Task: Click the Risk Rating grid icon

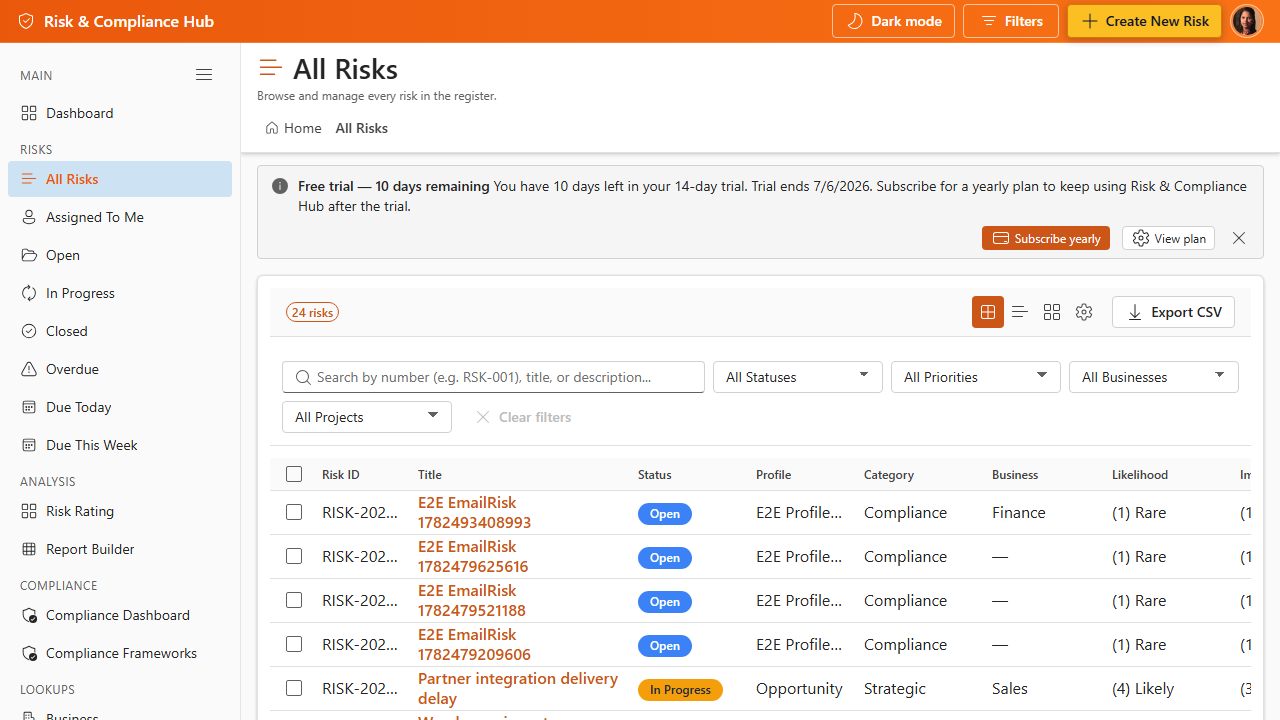Action: [29, 511]
